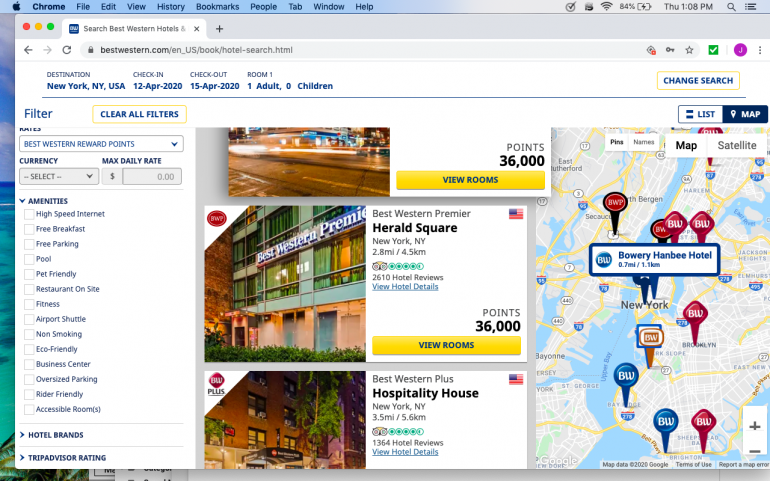770x481 pixels.
Task: Click View Rooms for Herald Square
Action: pos(446,345)
